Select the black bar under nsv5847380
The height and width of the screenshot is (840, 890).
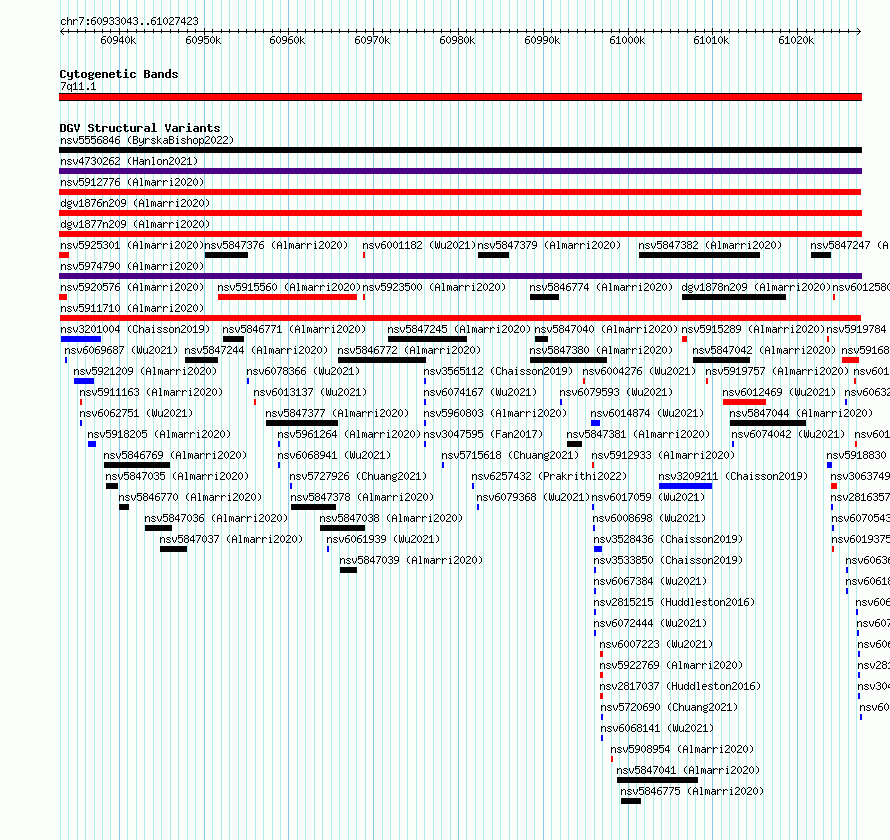[568, 360]
